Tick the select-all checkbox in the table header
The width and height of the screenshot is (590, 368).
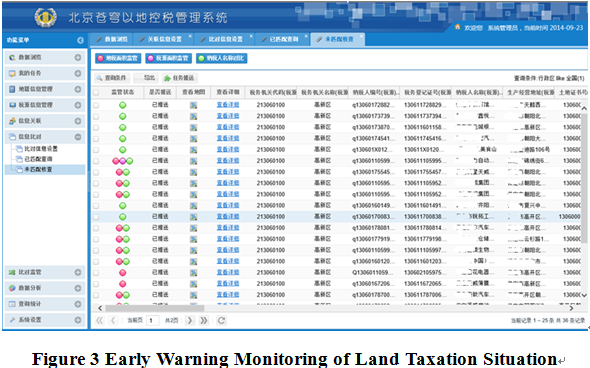(96, 93)
